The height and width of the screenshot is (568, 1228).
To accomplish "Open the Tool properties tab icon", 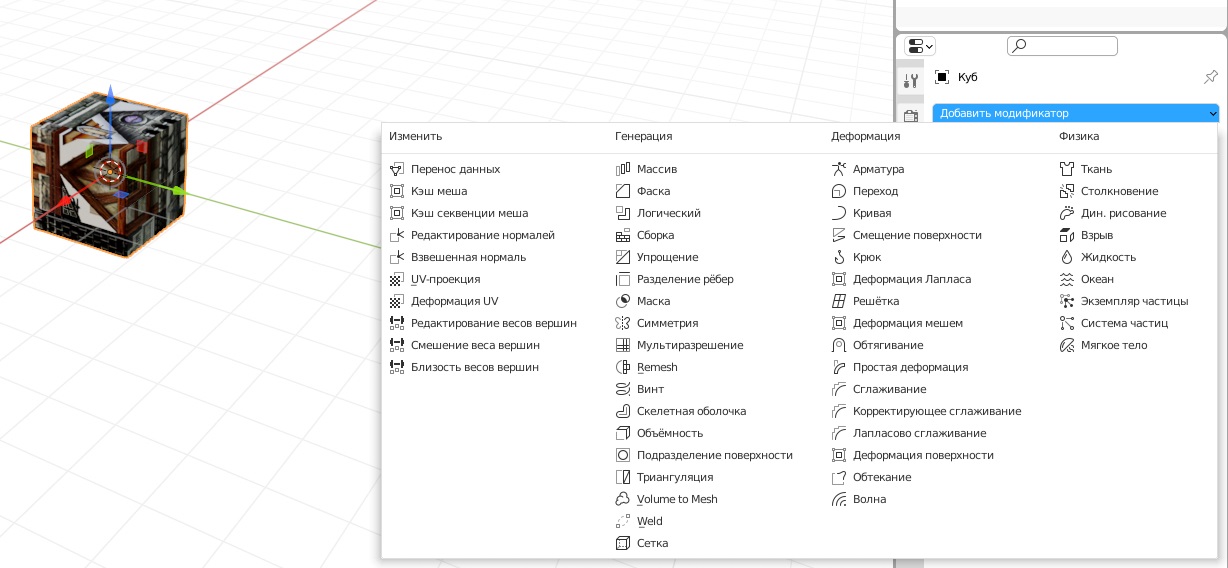I will coord(910,80).
